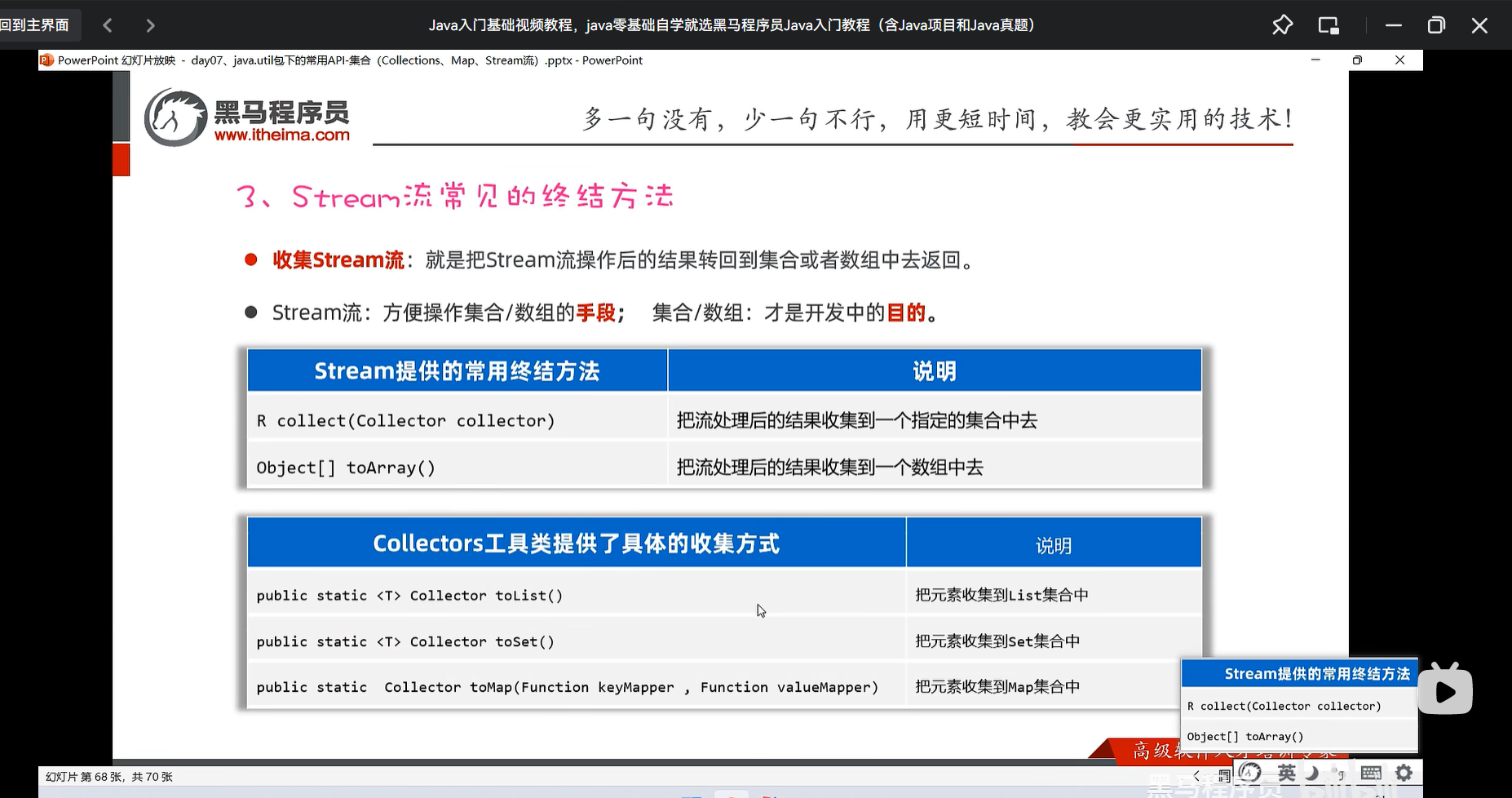This screenshot has width=1512, height=798.
Task: Open settings with the gear icon
Action: 1404,774
